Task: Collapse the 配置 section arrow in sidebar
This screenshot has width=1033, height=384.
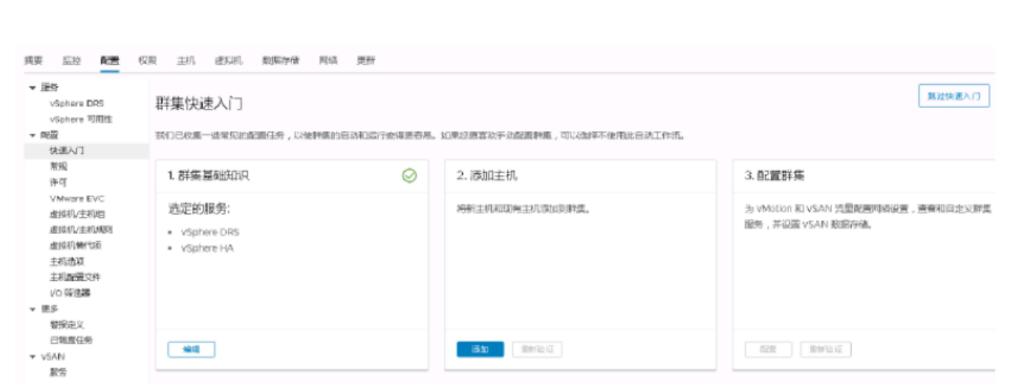Action: (32, 135)
